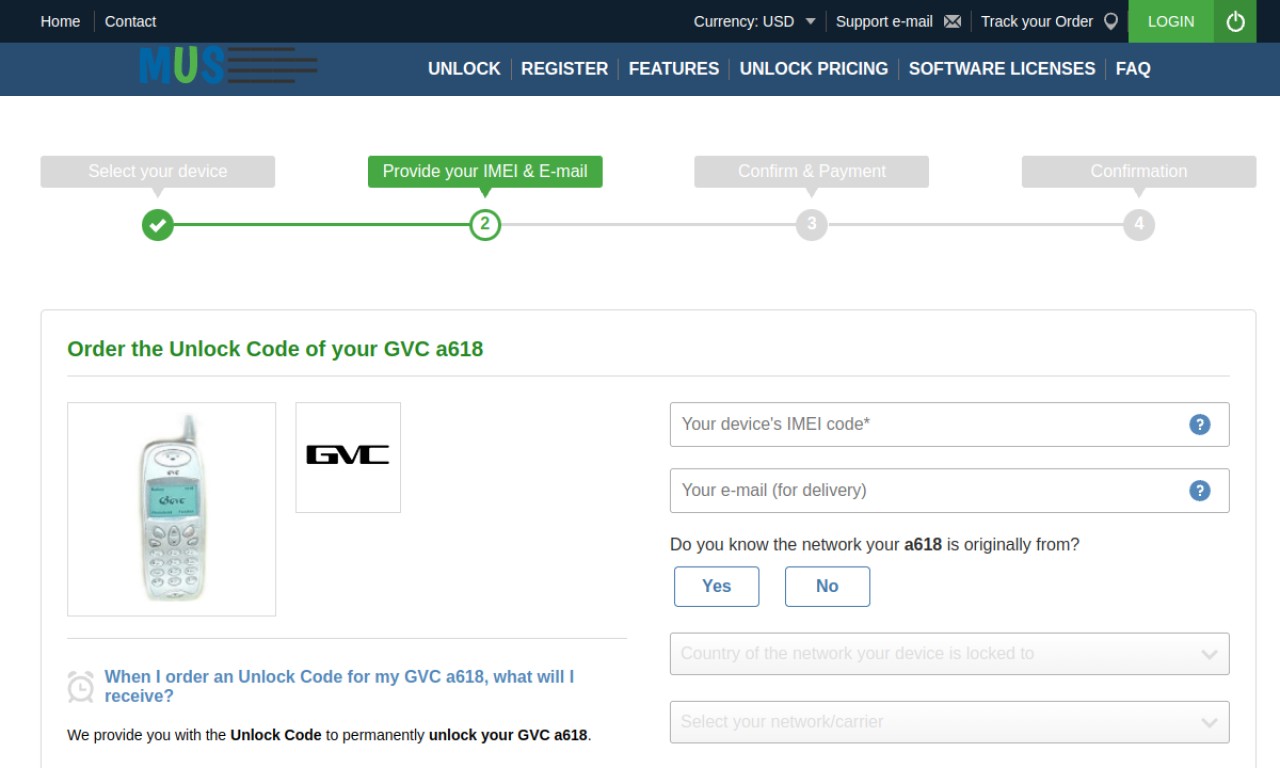This screenshot has height=768, width=1280.
Task: Open the UNLOCK PRICING menu item
Action: click(x=814, y=68)
